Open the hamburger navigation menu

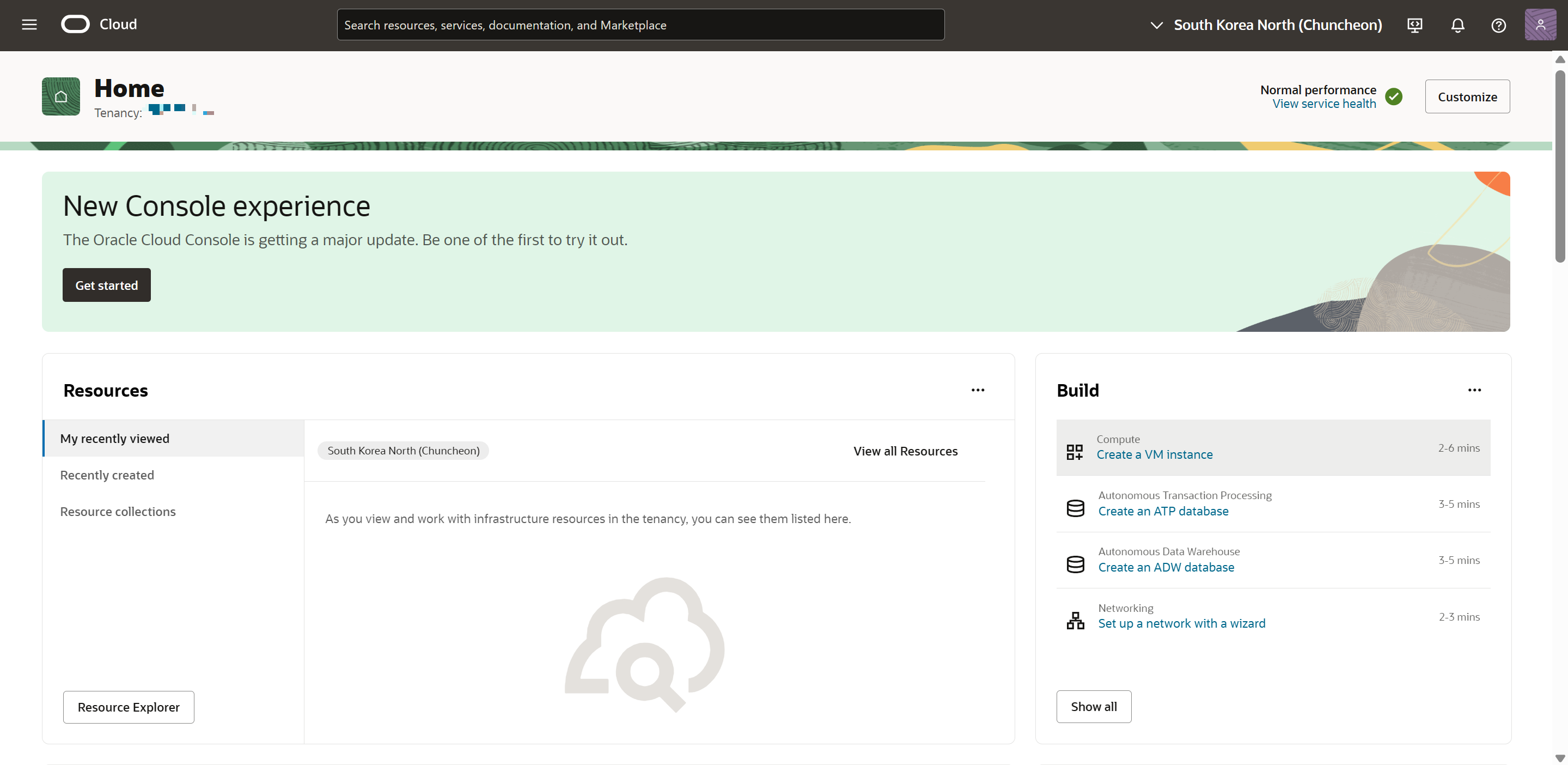point(29,25)
